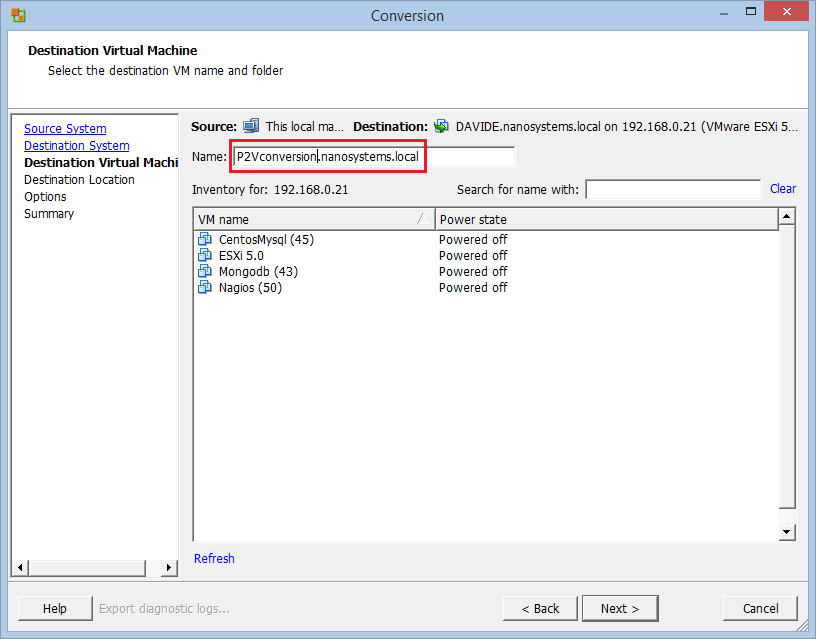Click the VMware Converter app icon in title bar
This screenshot has width=816, height=639.
coord(18,15)
